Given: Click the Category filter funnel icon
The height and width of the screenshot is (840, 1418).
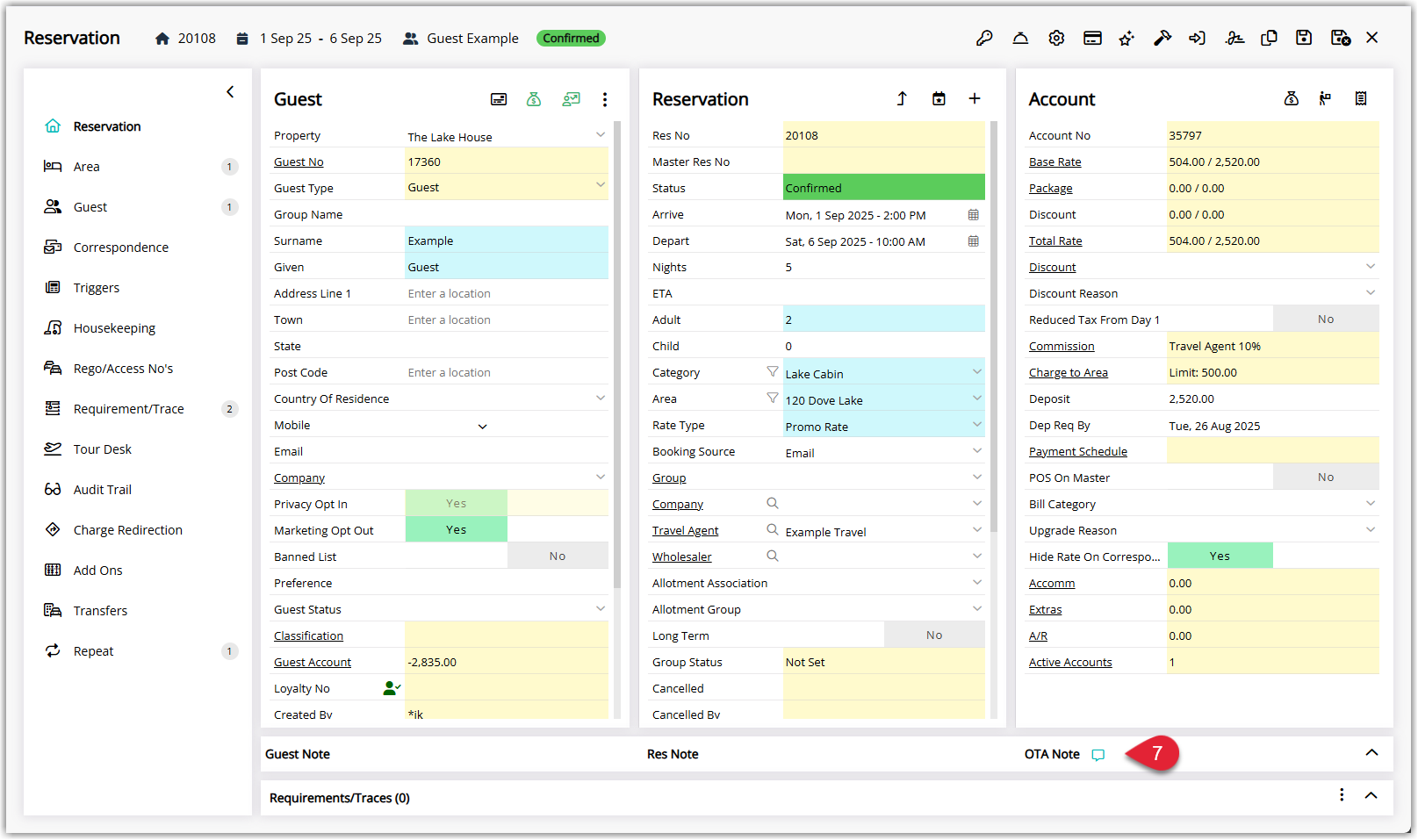Looking at the screenshot, I should (773, 372).
